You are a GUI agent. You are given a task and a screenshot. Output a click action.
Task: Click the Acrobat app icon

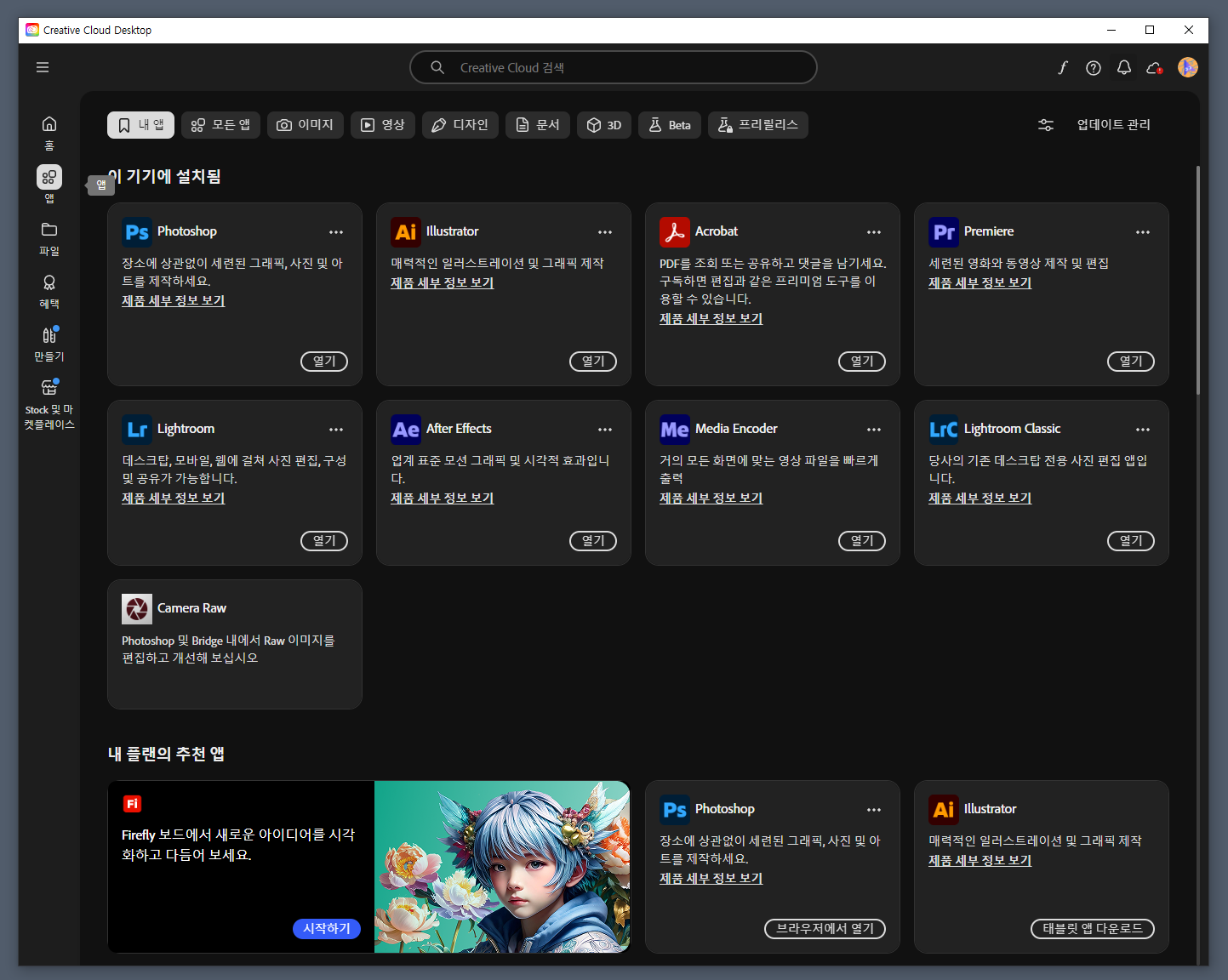click(x=675, y=231)
